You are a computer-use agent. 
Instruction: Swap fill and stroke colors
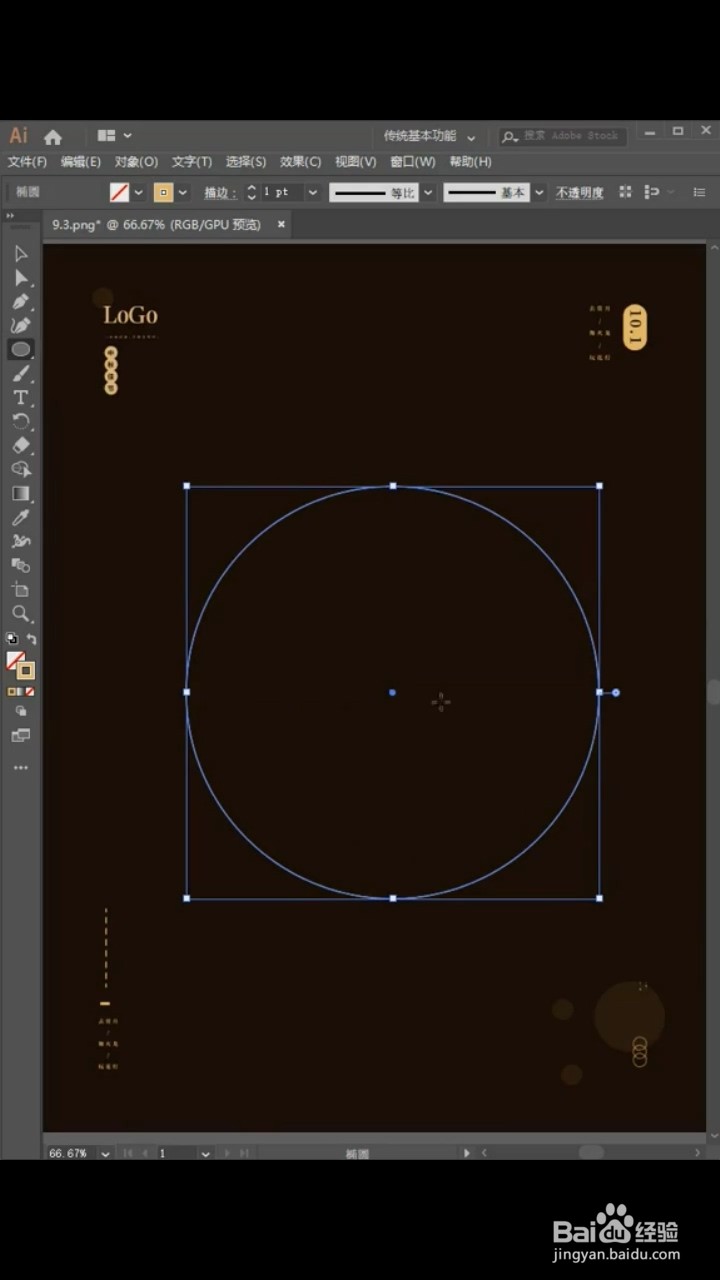pos(31,638)
